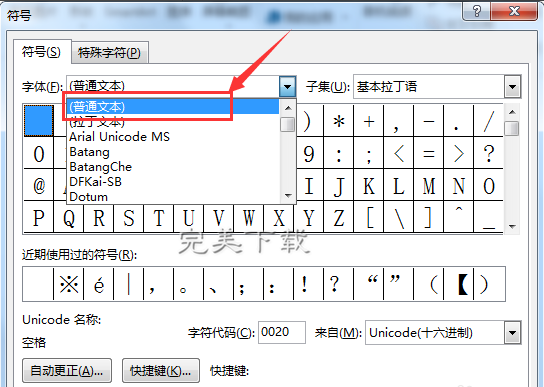
Task: Select the digit 9 in symbol grid
Action: click(x=309, y=153)
